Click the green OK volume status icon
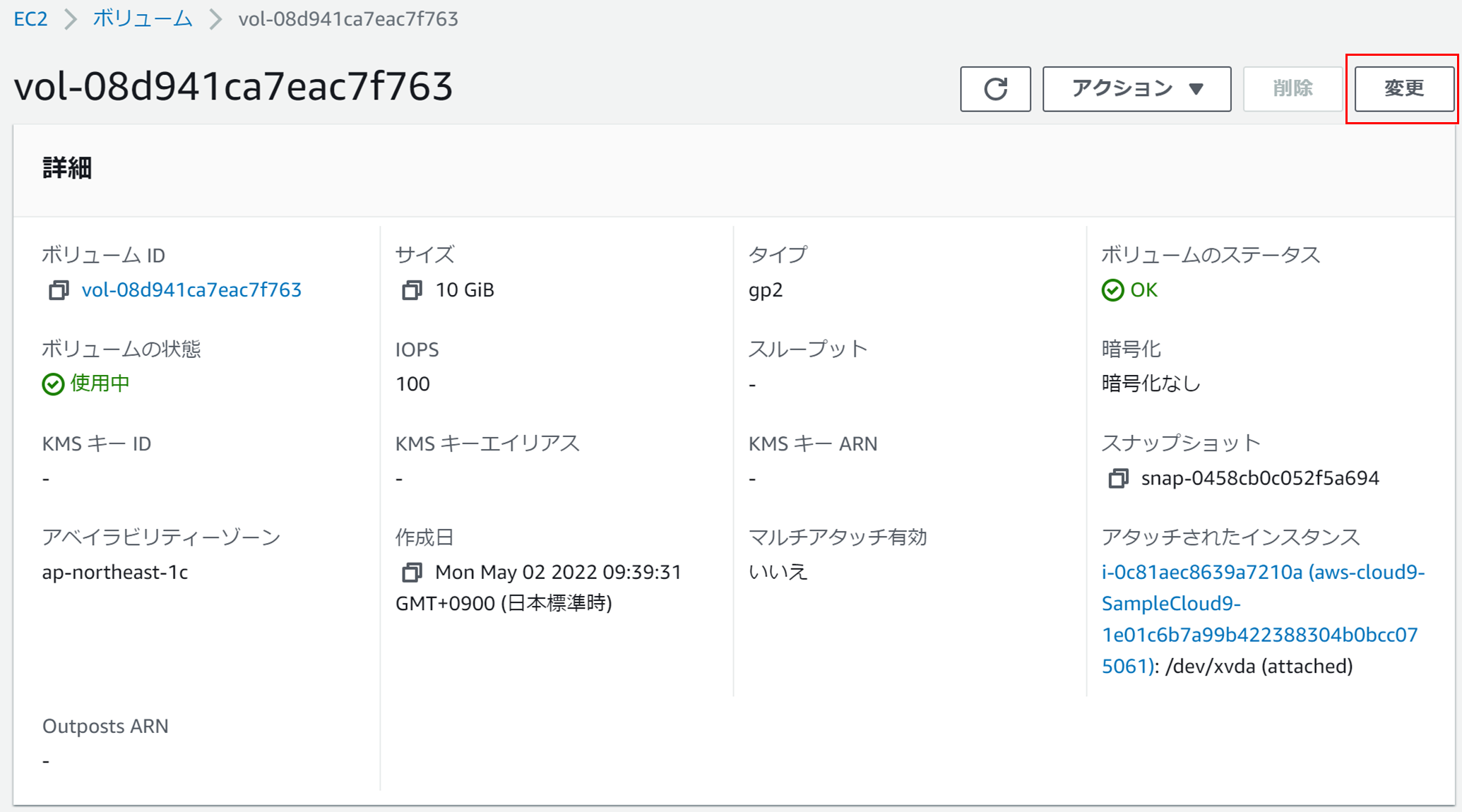 1112,290
